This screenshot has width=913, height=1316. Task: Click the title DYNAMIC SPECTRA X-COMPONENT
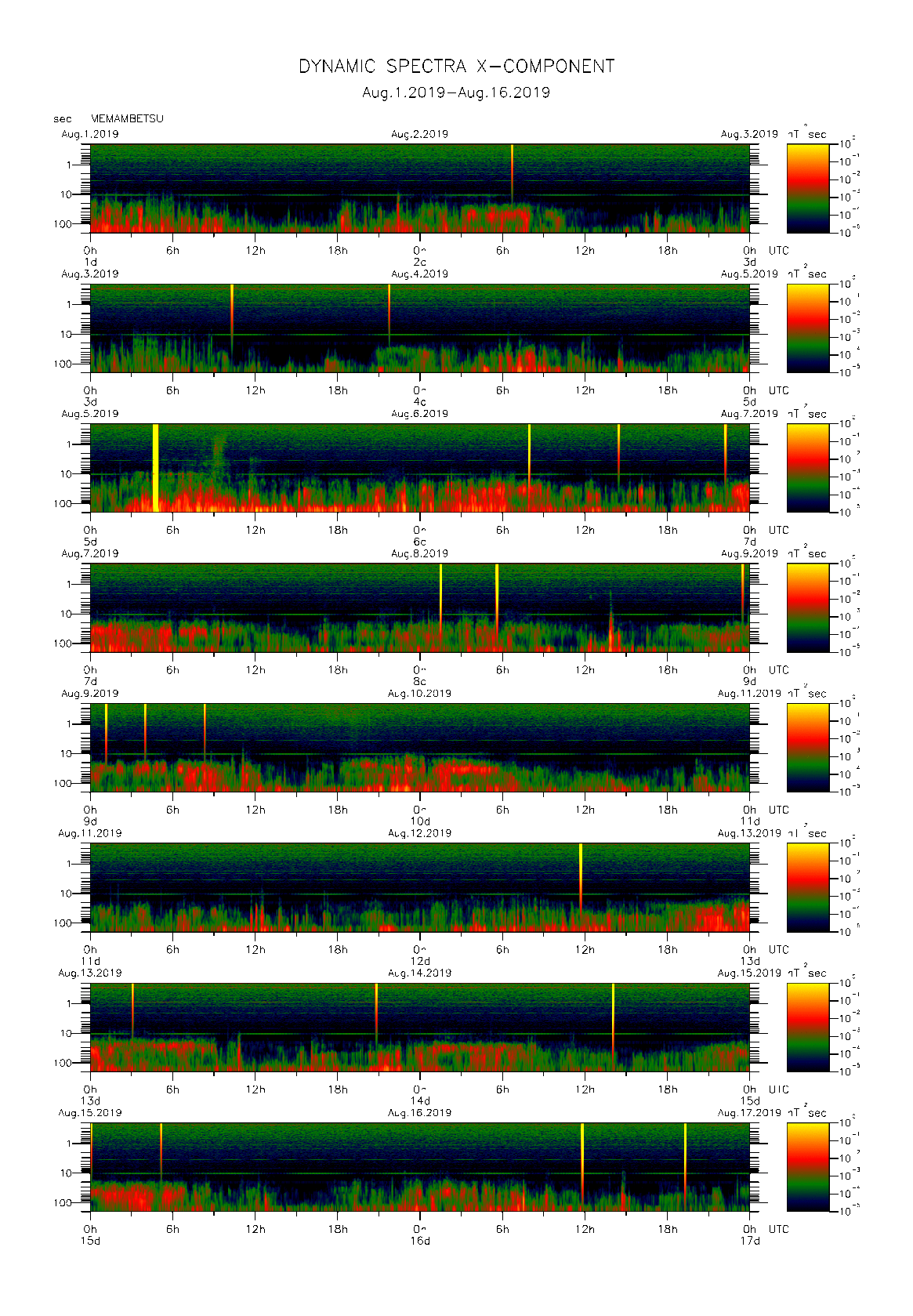456,67
